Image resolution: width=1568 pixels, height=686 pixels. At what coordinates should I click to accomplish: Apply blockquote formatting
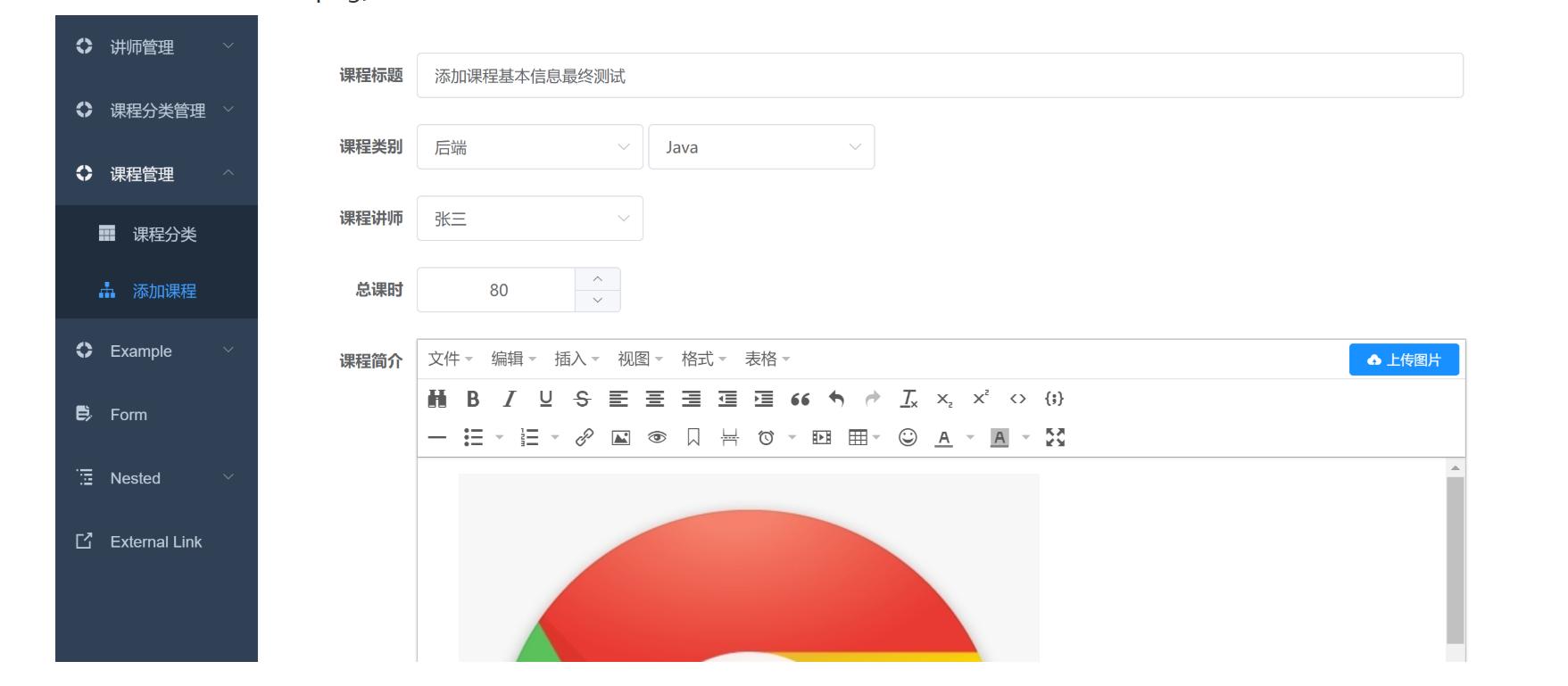801,399
